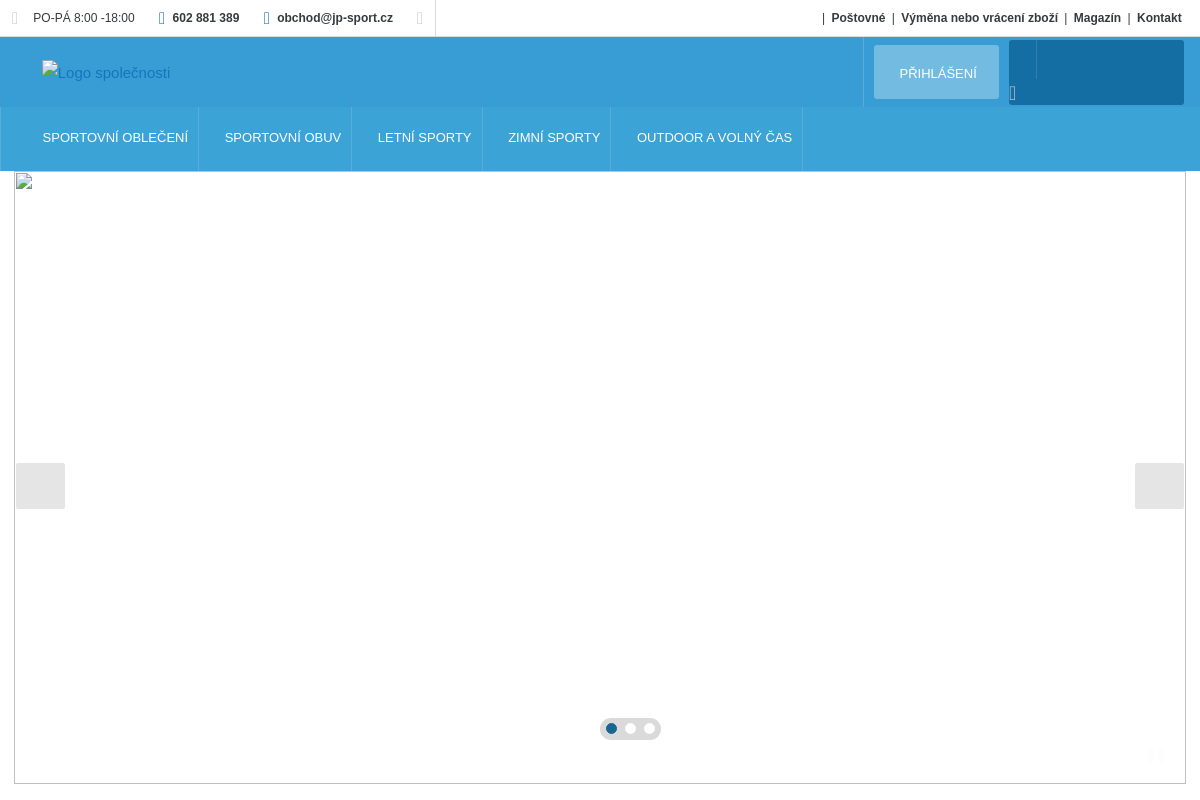Expand the Sportovní oblečení category
This screenshot has width=1200, height=800.
115,138
